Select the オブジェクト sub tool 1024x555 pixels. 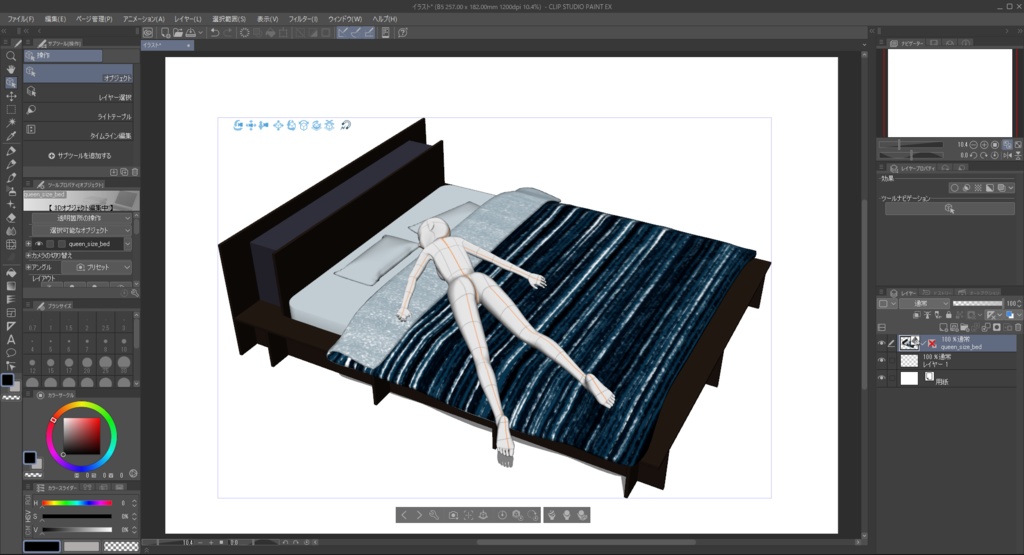[78, 74]
